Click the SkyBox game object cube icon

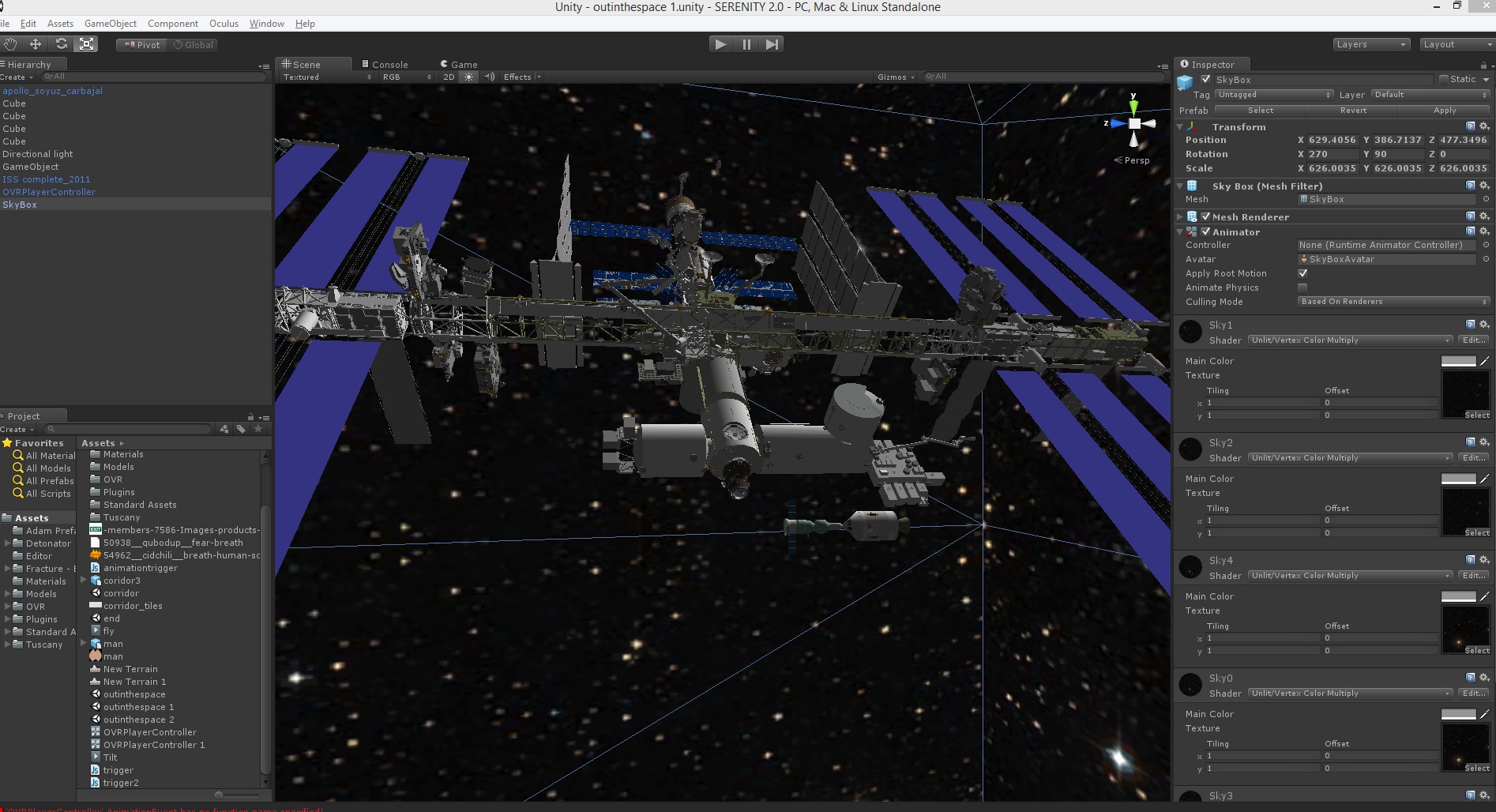[x=1185, y=81]
